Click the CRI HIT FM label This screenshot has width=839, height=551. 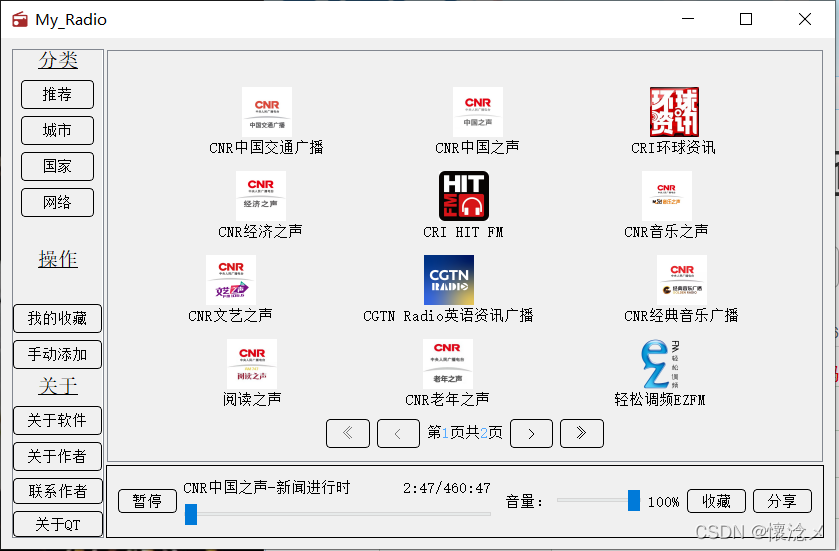(463, 232)
